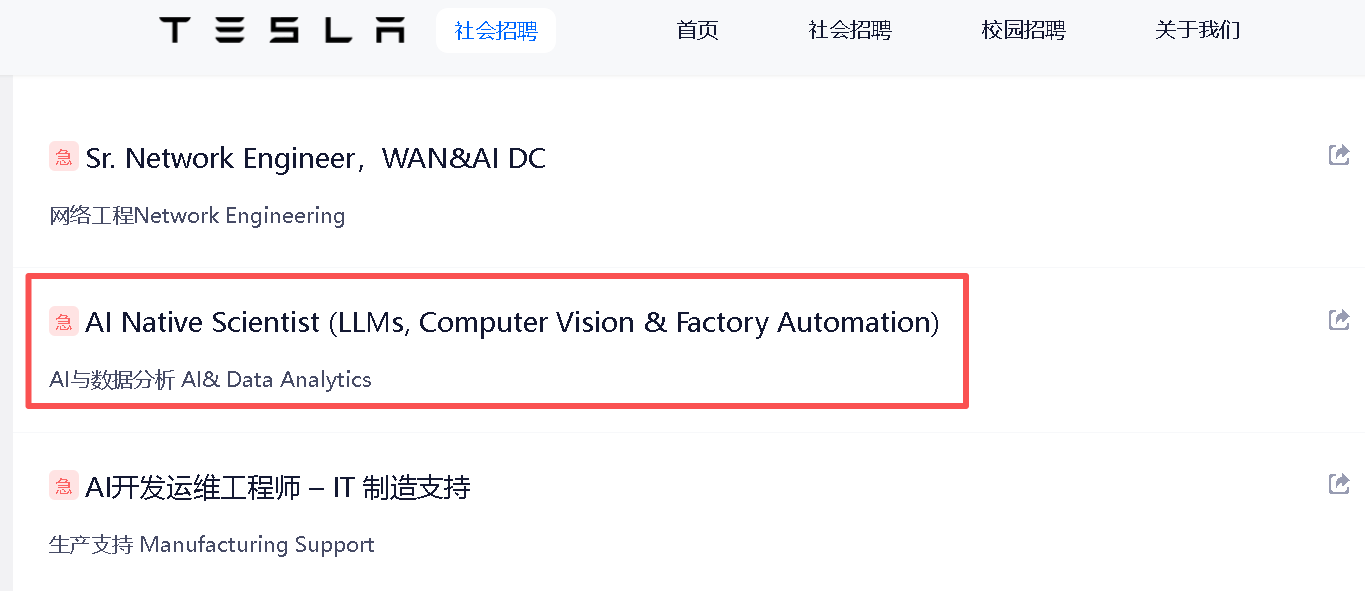Share the Sr. Network Engineer job posting
This screenshot has width=1365, height=591.
pos(1338,154)
